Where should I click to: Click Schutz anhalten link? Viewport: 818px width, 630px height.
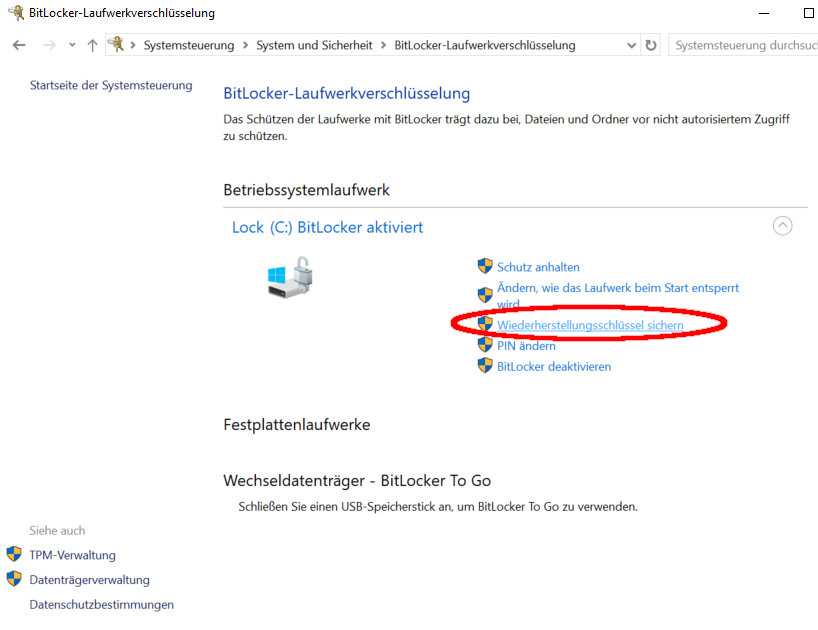[x=538, y=267]
